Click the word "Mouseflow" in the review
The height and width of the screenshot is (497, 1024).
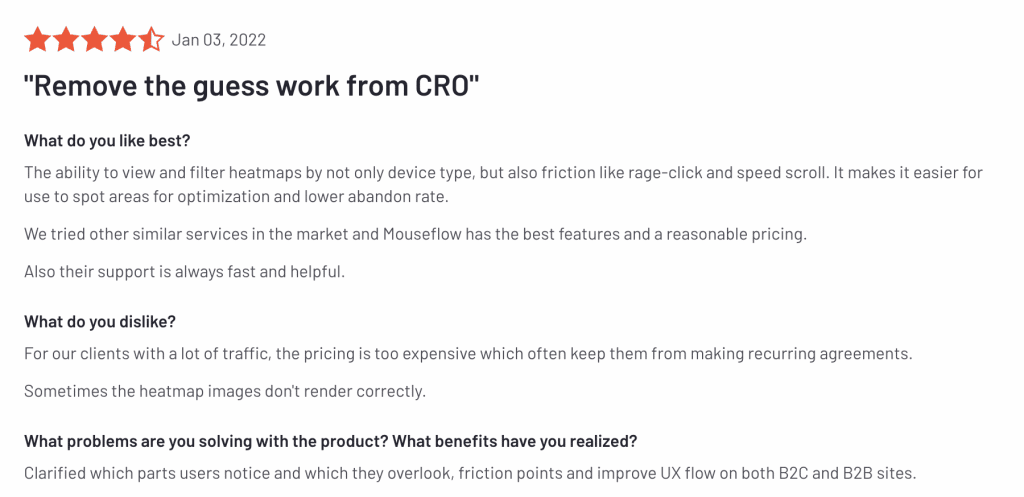click(420, 234)
